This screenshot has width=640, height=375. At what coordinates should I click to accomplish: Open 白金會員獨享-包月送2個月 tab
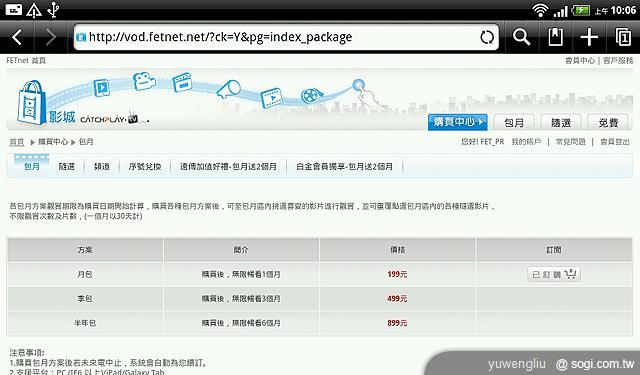(344, 166)
